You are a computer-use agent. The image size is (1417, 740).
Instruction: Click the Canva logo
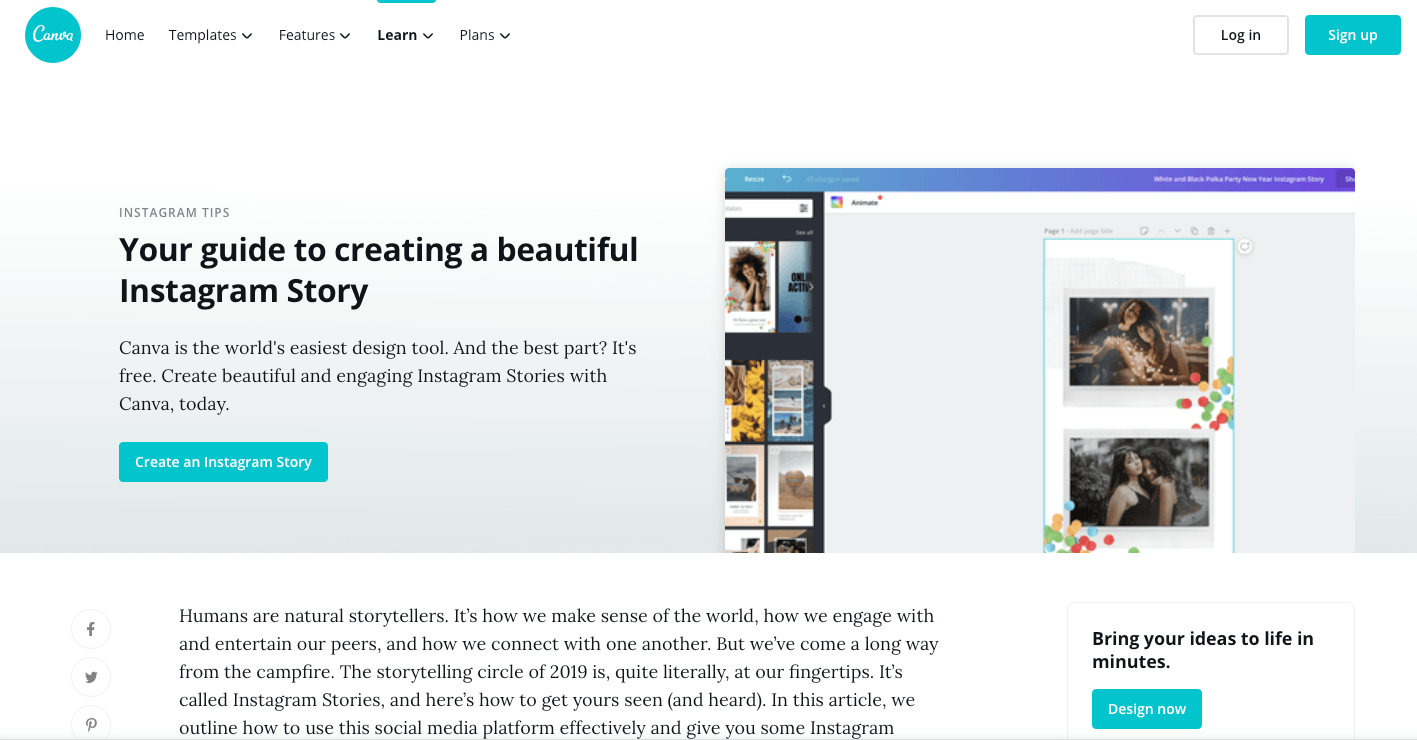[x=53, y=35]
